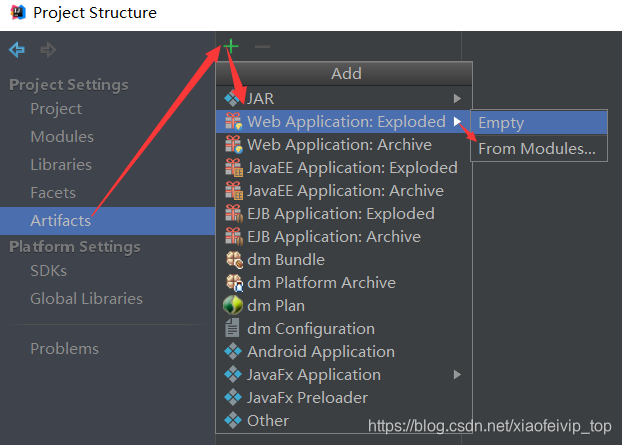The image size is (622, 445).
Task: Select dm Configuration menu entry
Action: (x=344, y=328)
